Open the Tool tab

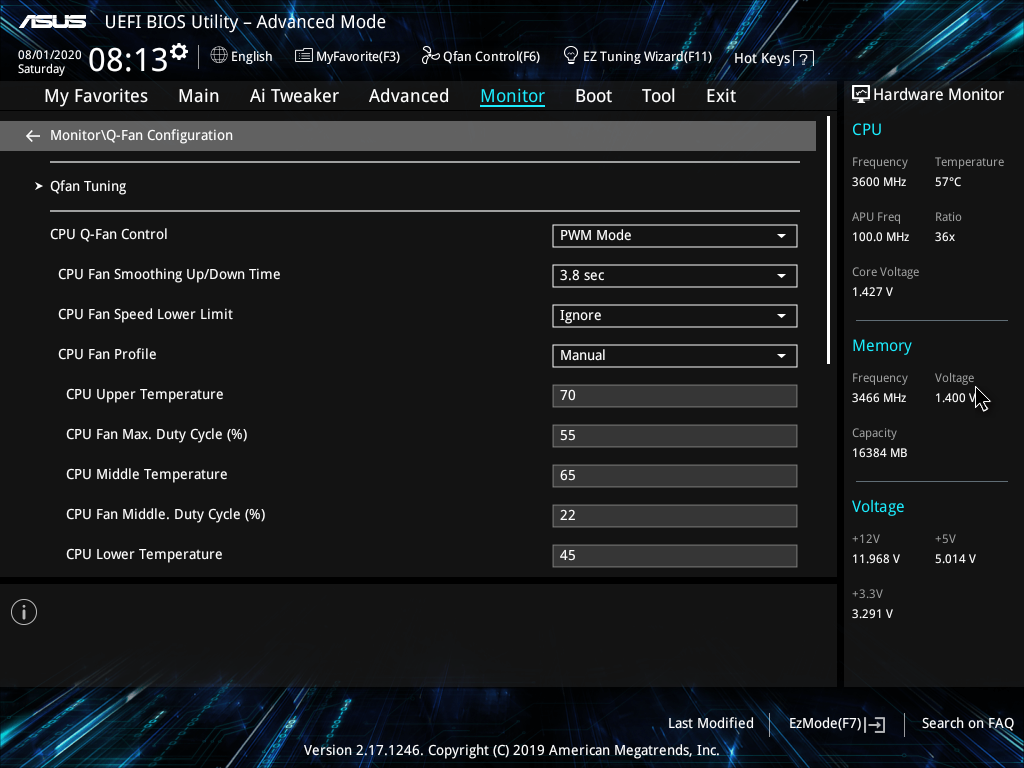658,96
